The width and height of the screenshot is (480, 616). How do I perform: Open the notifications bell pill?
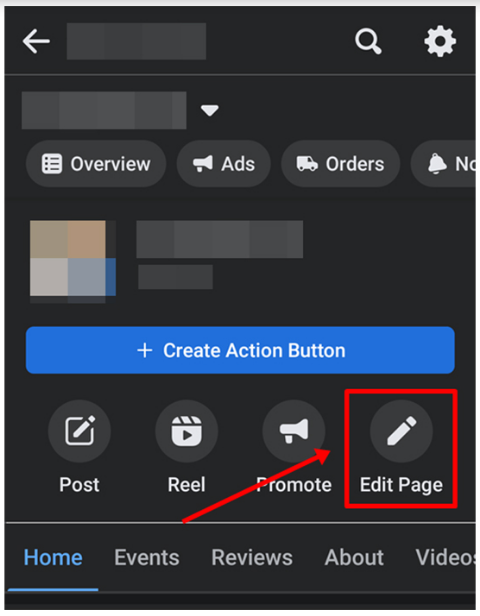pyautogui.click(x=443, y=164)
